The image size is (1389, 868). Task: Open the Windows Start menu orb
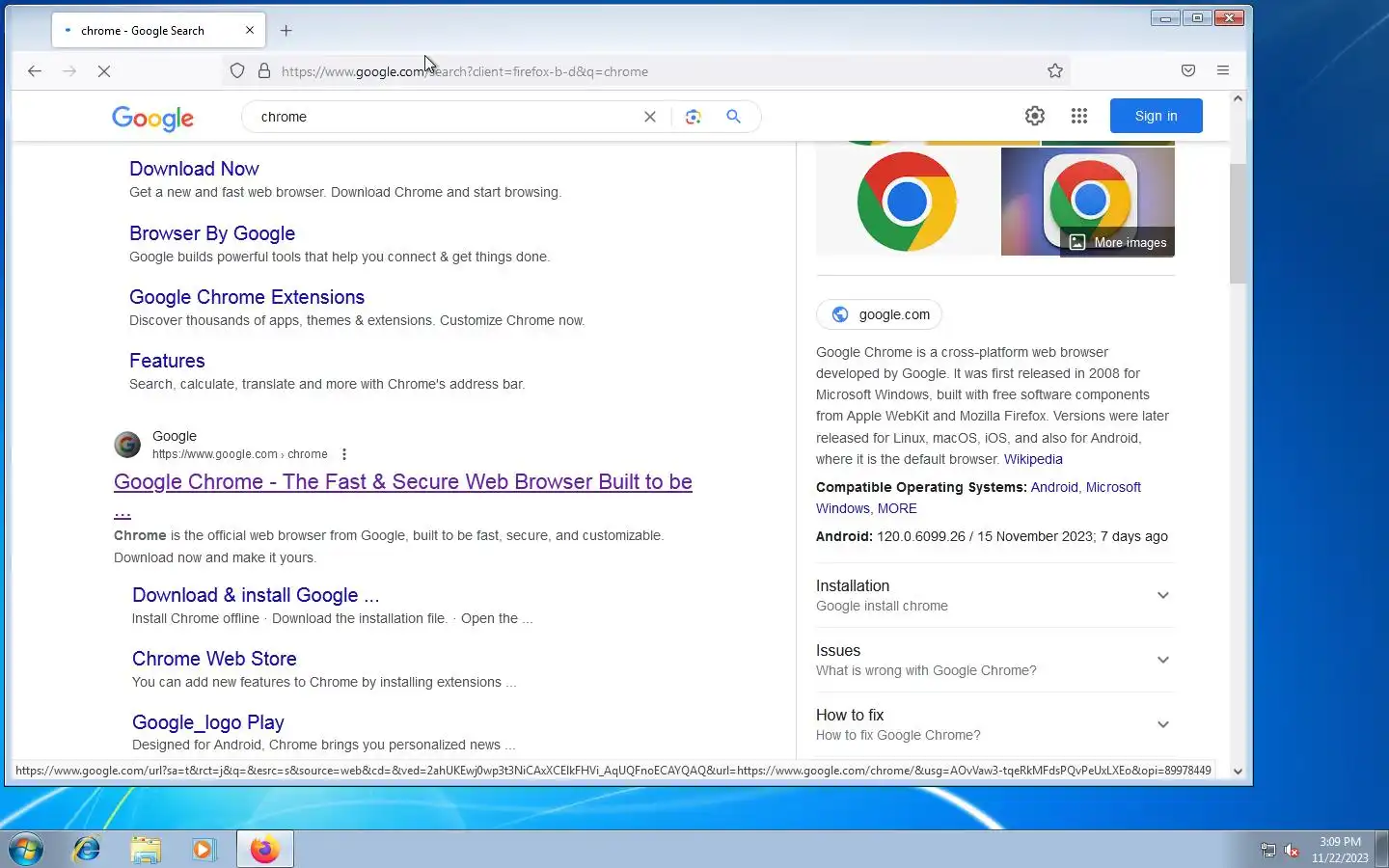[26, 849]
